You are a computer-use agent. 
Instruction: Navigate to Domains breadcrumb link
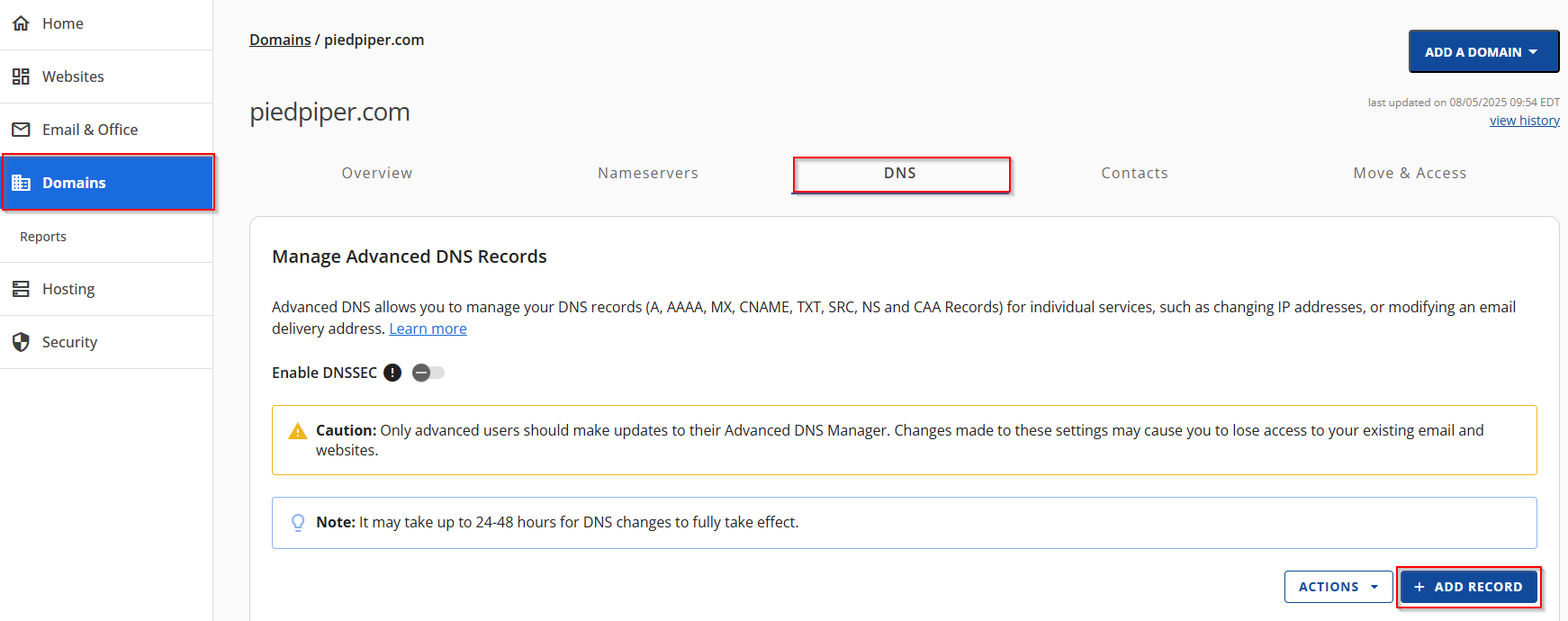point(280,40)
